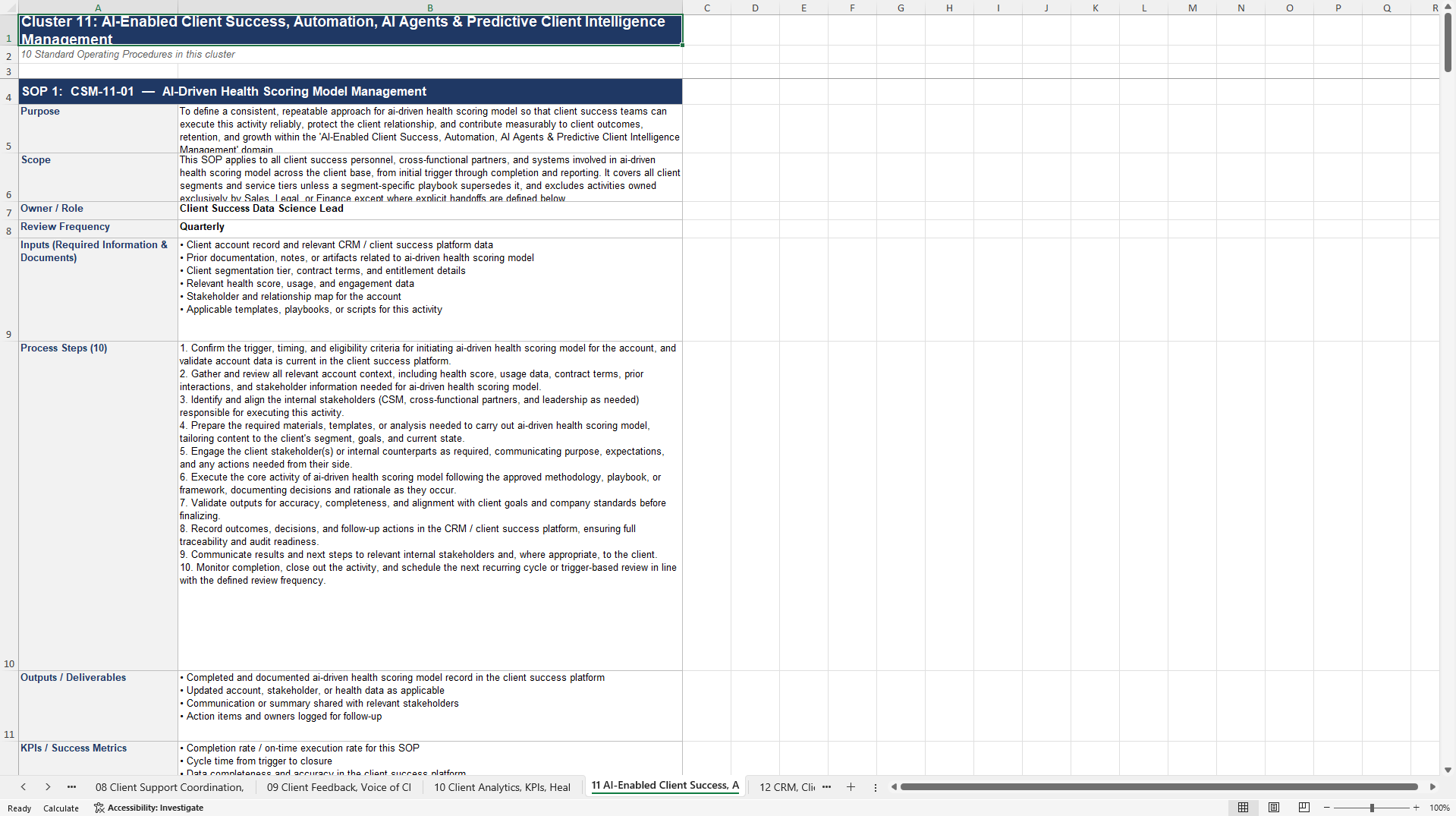This screenshot has width=1456, height=816.
Task: Click the Review Frequency label cell
Action: [x=98, y=229]
